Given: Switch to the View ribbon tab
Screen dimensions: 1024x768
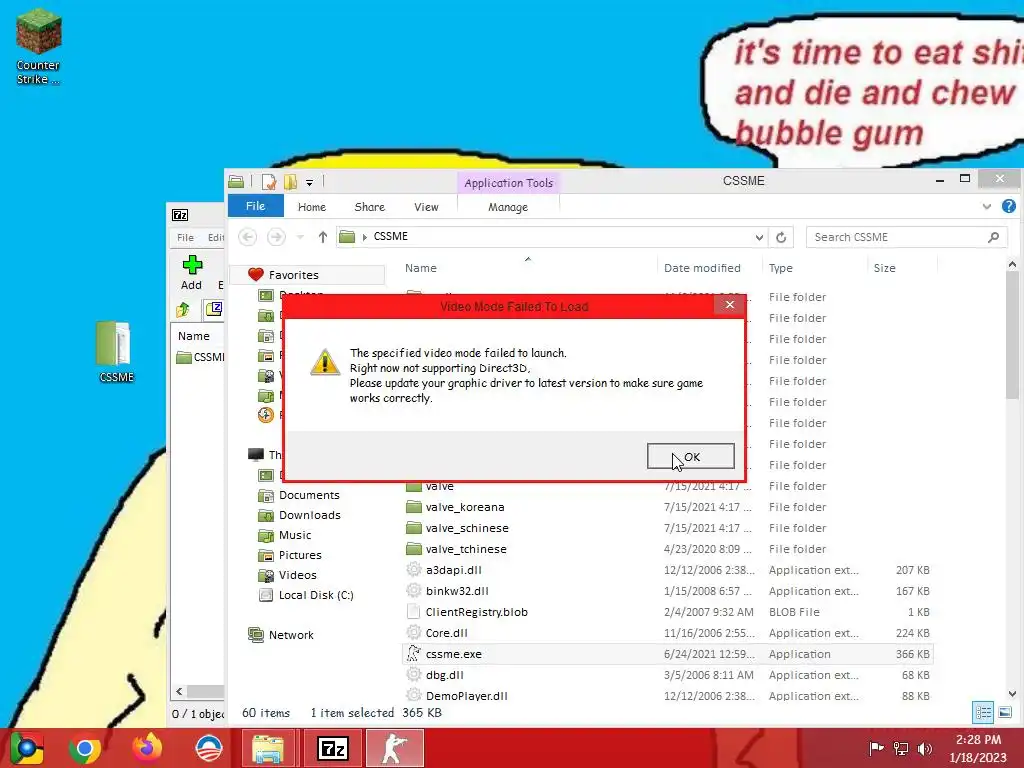Looking at the screenshot, I should [x=426, y=207].
